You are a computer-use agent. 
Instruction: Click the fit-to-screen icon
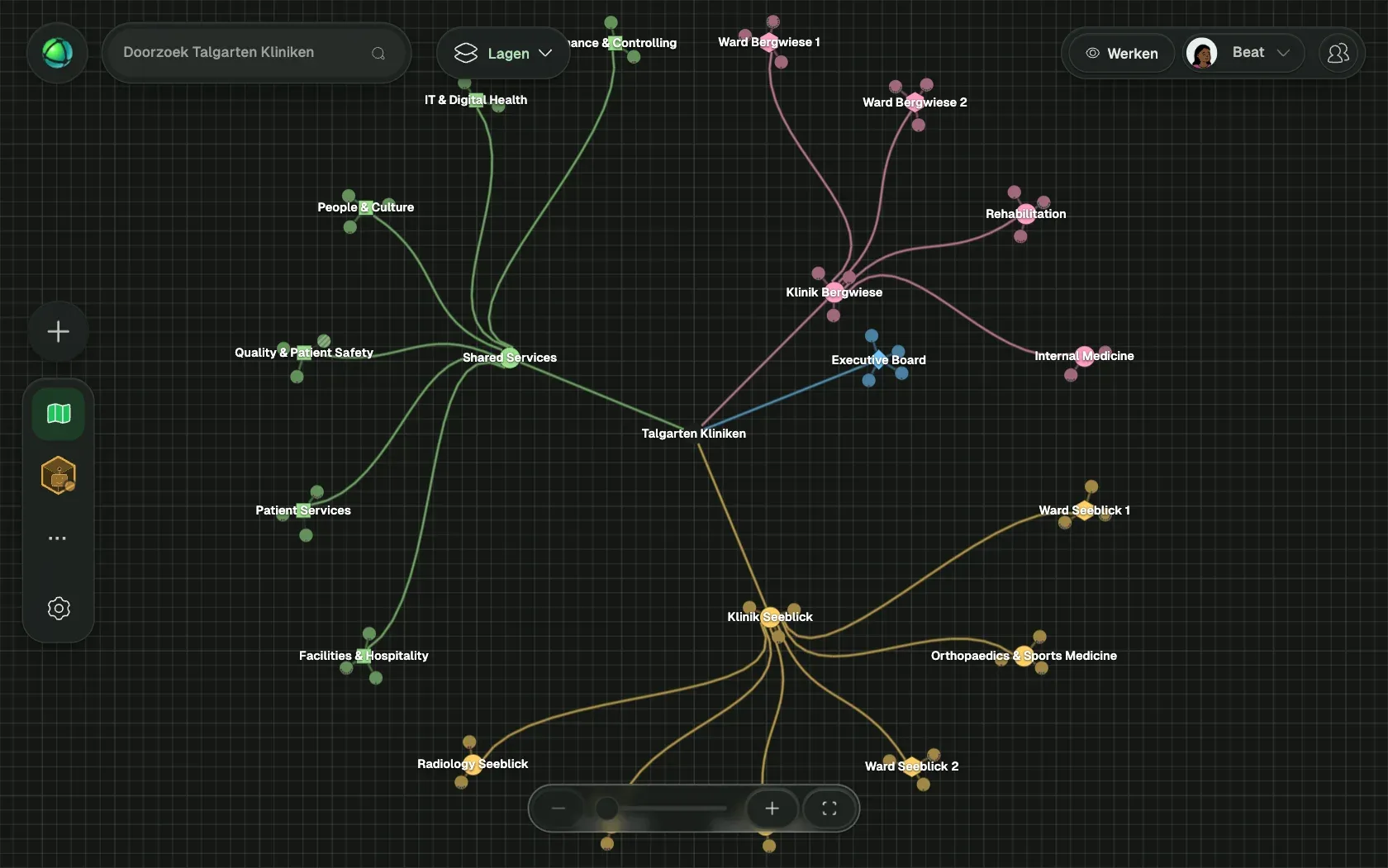pos(829,809)
